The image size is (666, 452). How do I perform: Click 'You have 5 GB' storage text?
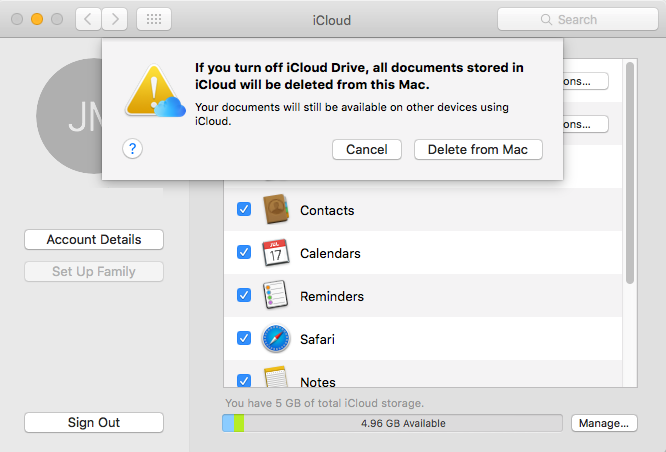325,403
